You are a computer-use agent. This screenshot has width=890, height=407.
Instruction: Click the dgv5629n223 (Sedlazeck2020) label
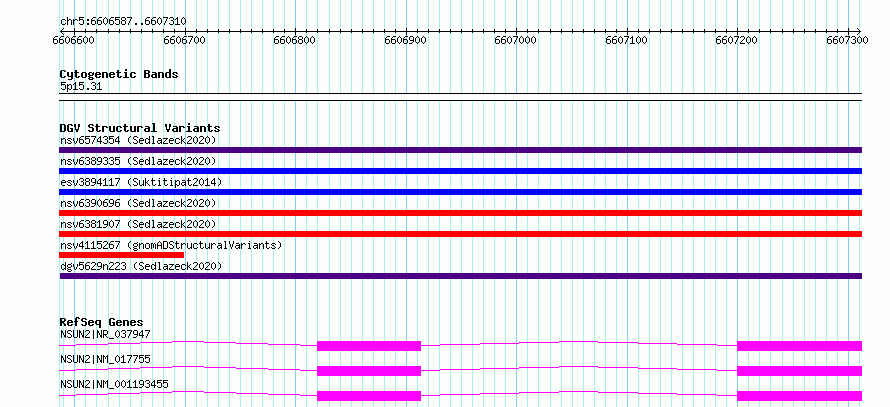pyautogui.click(x=141, y=266)
